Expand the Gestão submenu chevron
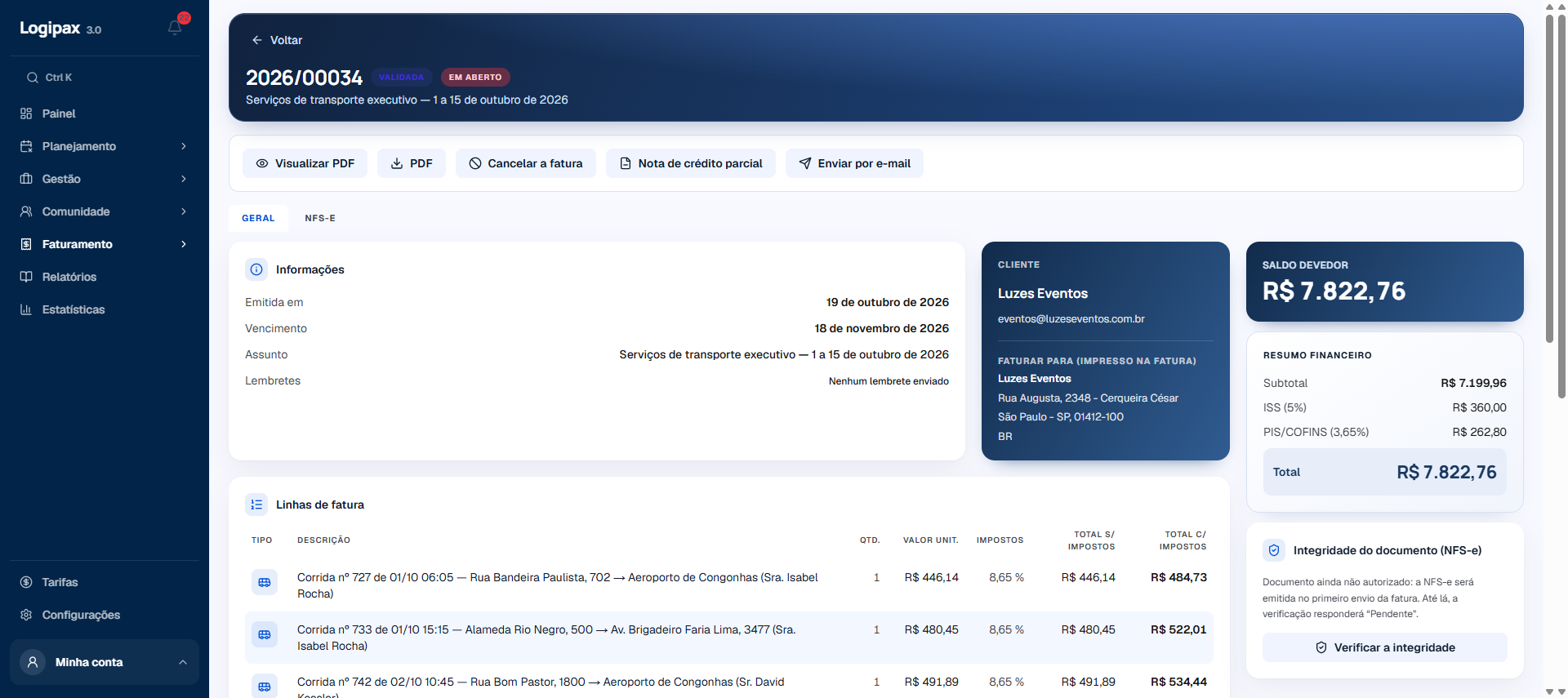This screenshot has width=1568, height=698. (184, 179)
